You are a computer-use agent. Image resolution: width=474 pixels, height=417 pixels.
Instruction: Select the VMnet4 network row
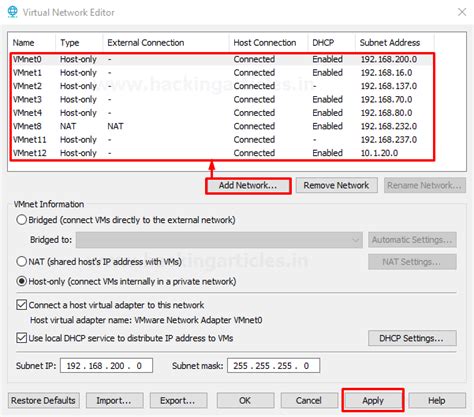[222, 113]
